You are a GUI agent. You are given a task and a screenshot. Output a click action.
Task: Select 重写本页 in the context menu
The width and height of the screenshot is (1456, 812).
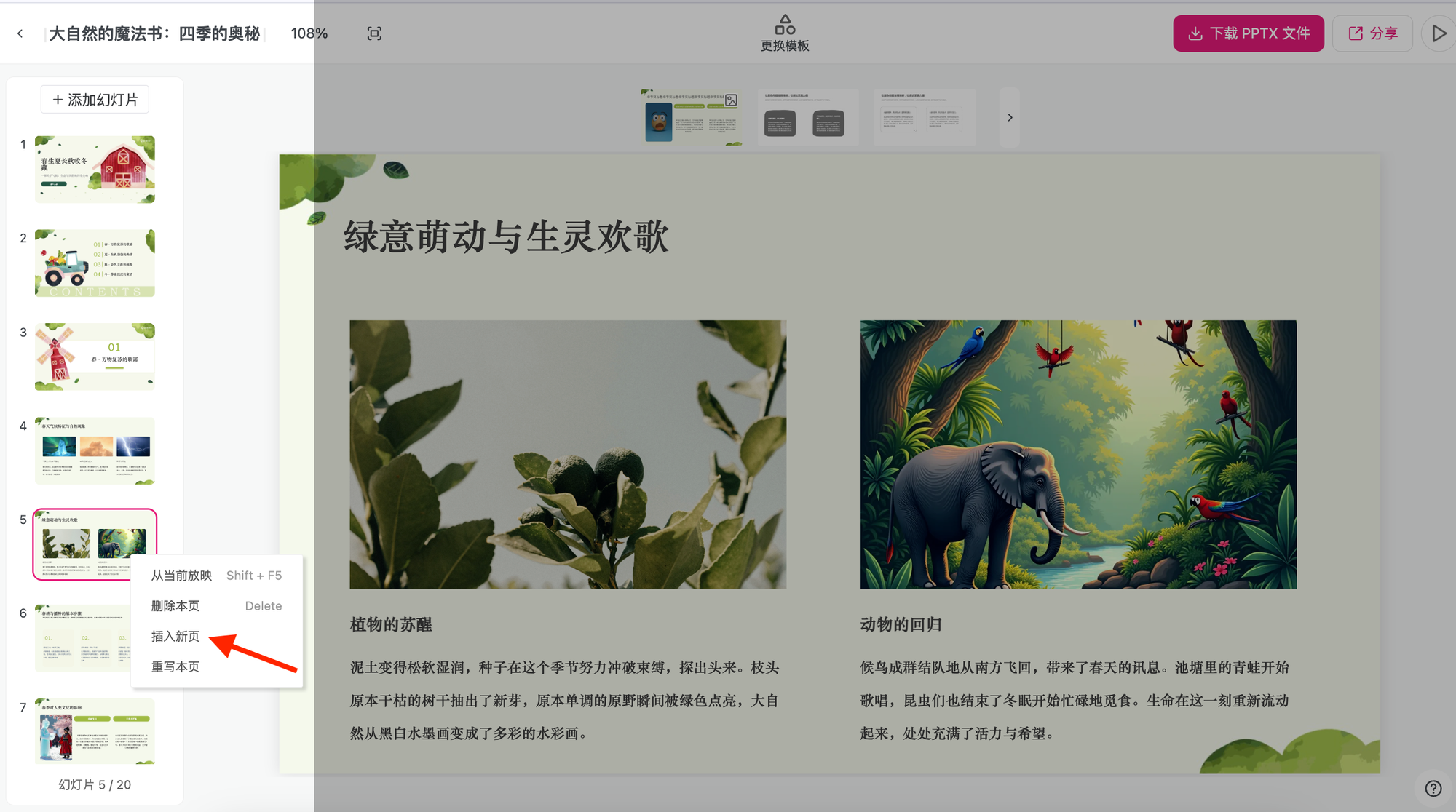(175, 667)
